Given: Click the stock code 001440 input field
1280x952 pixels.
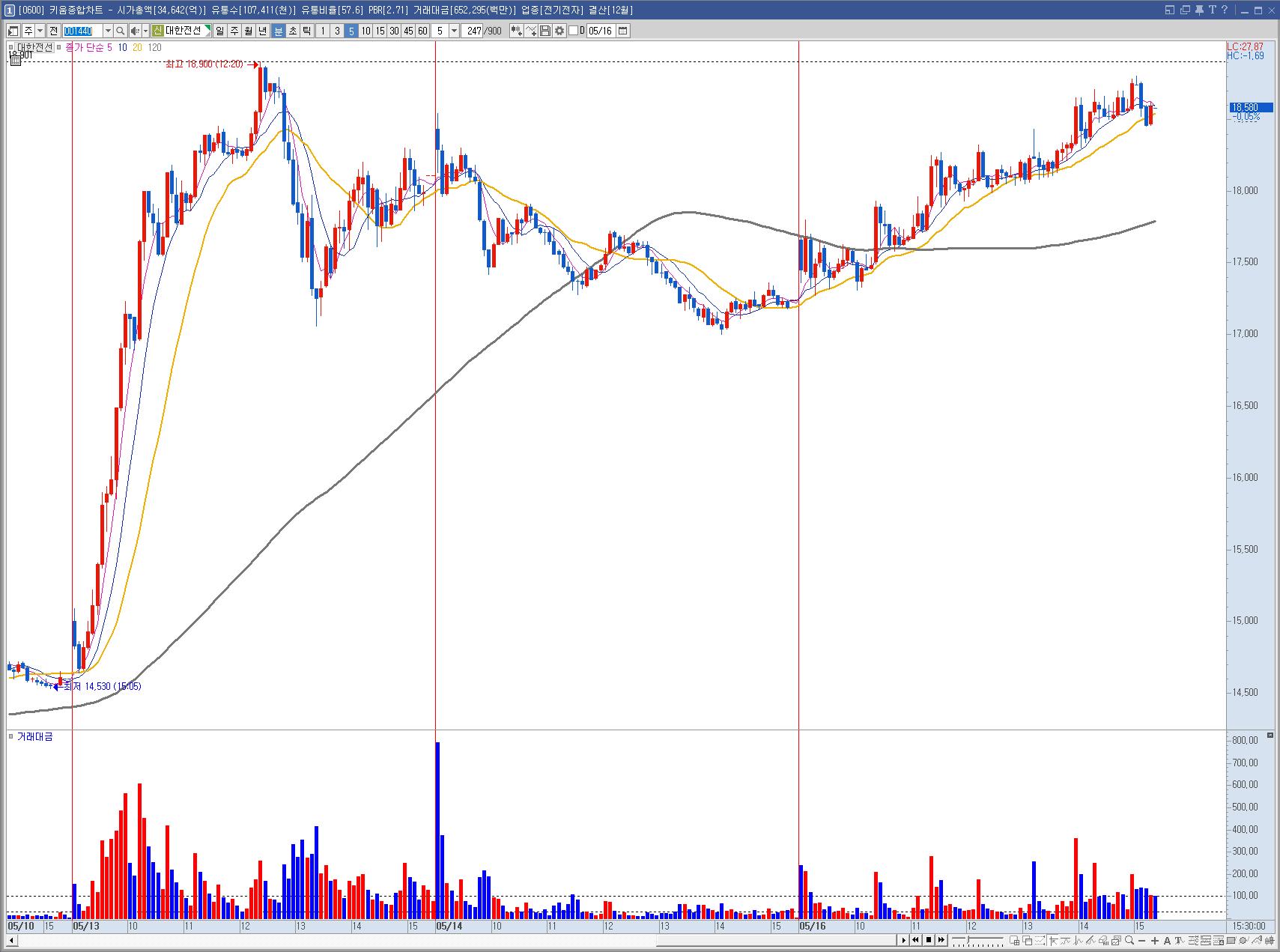Looking at the screenshot, I should (x=82, y=31).
